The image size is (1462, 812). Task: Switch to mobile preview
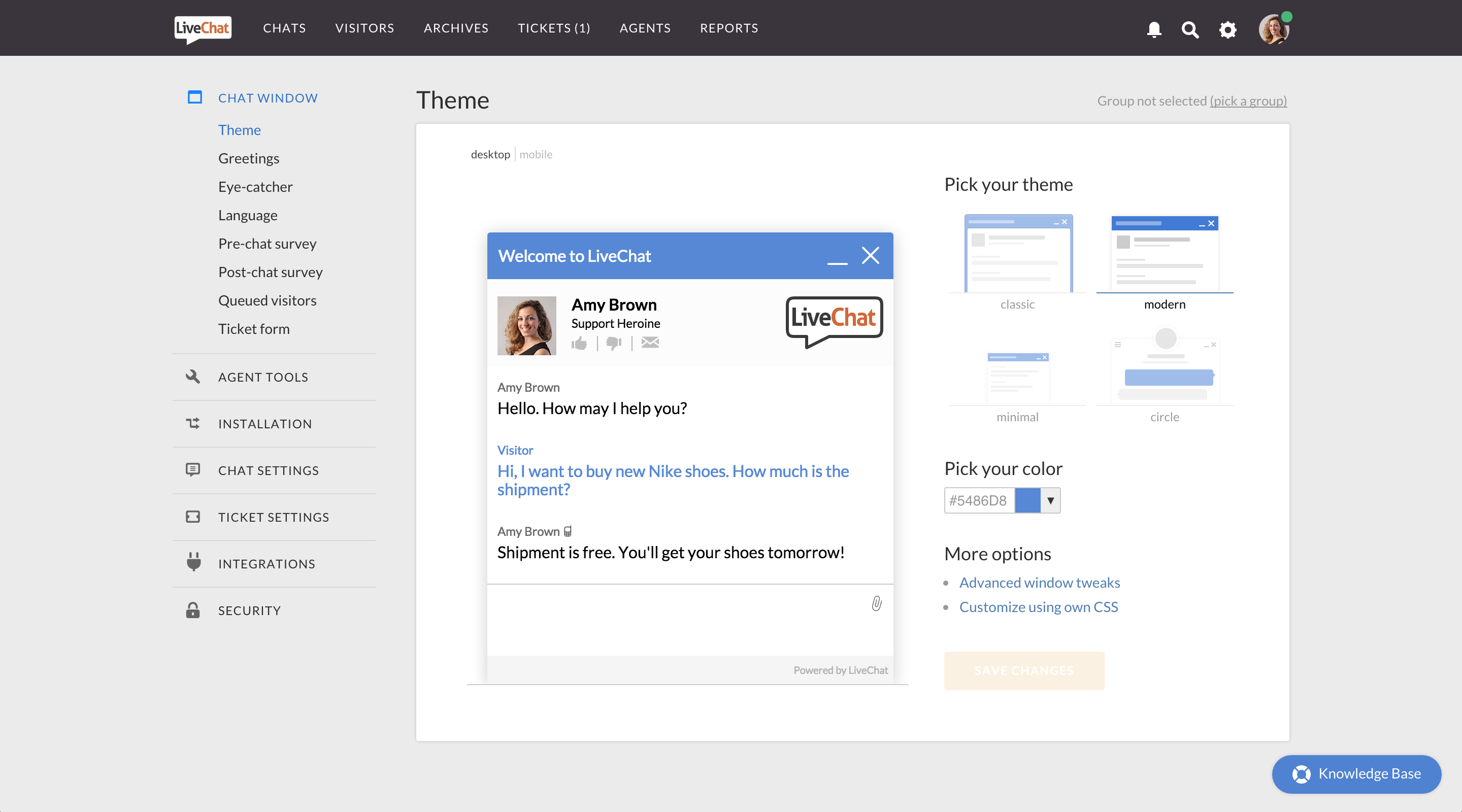coord(535,154)
